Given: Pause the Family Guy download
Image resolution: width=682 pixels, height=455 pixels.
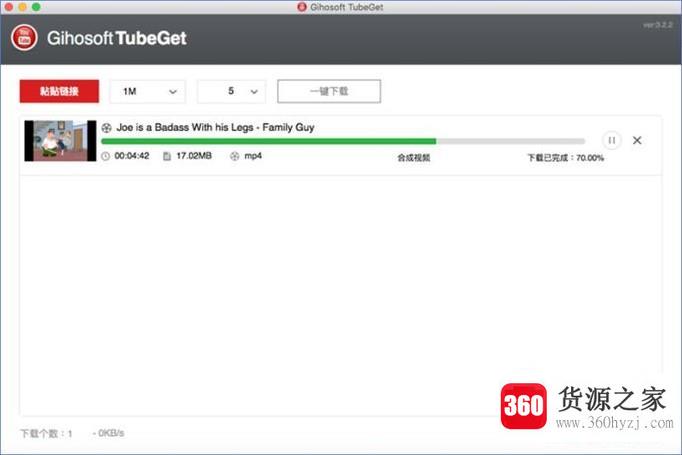Looking at the screenshot, I should coord(611,140).
